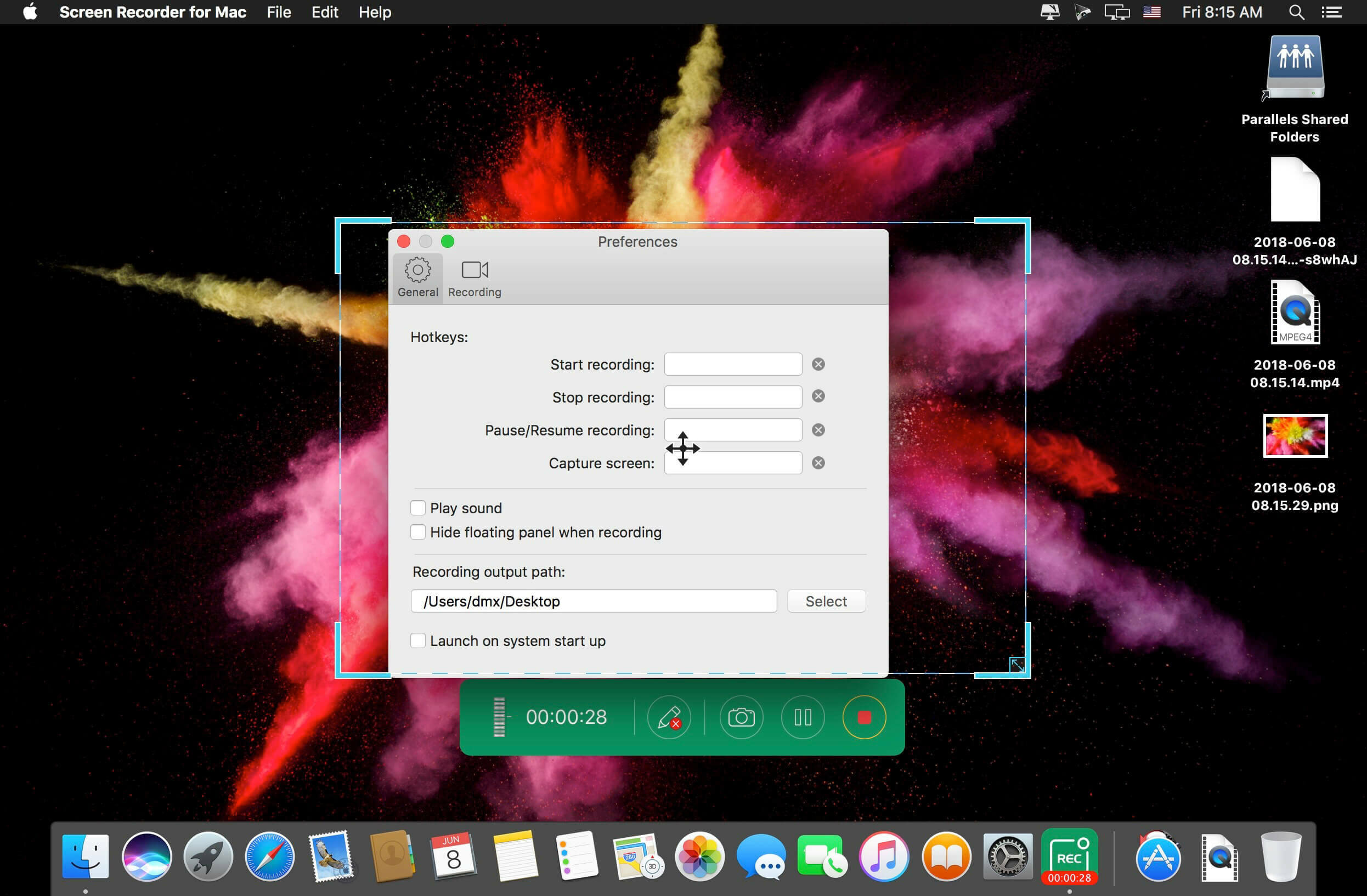Click the capture area resize handle icon

pos(1016,665)
